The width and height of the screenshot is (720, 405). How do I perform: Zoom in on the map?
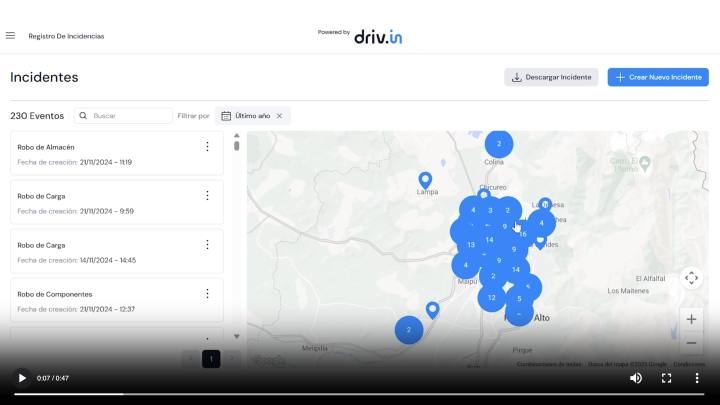691,319
